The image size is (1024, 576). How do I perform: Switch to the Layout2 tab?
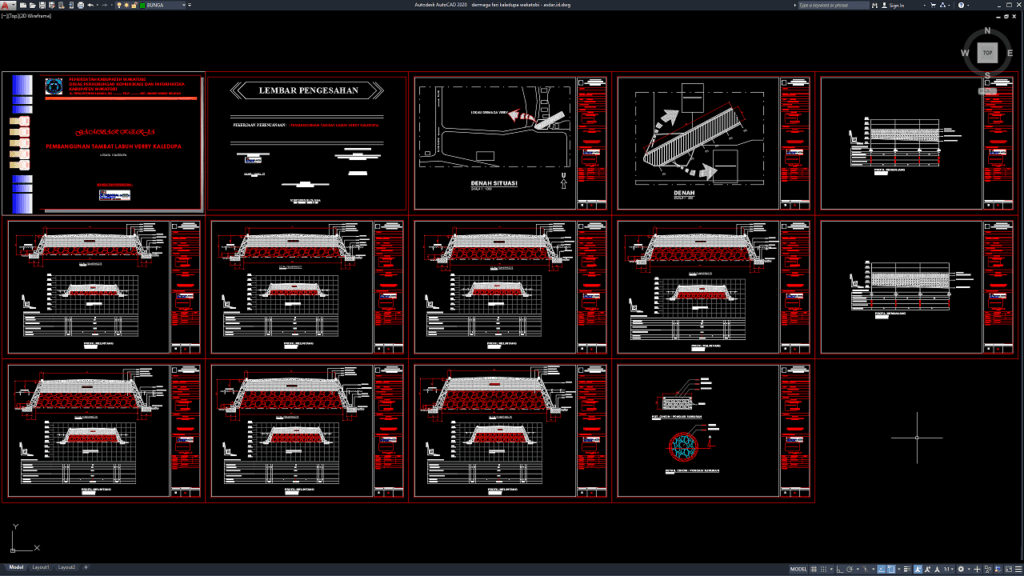[69, 569]
